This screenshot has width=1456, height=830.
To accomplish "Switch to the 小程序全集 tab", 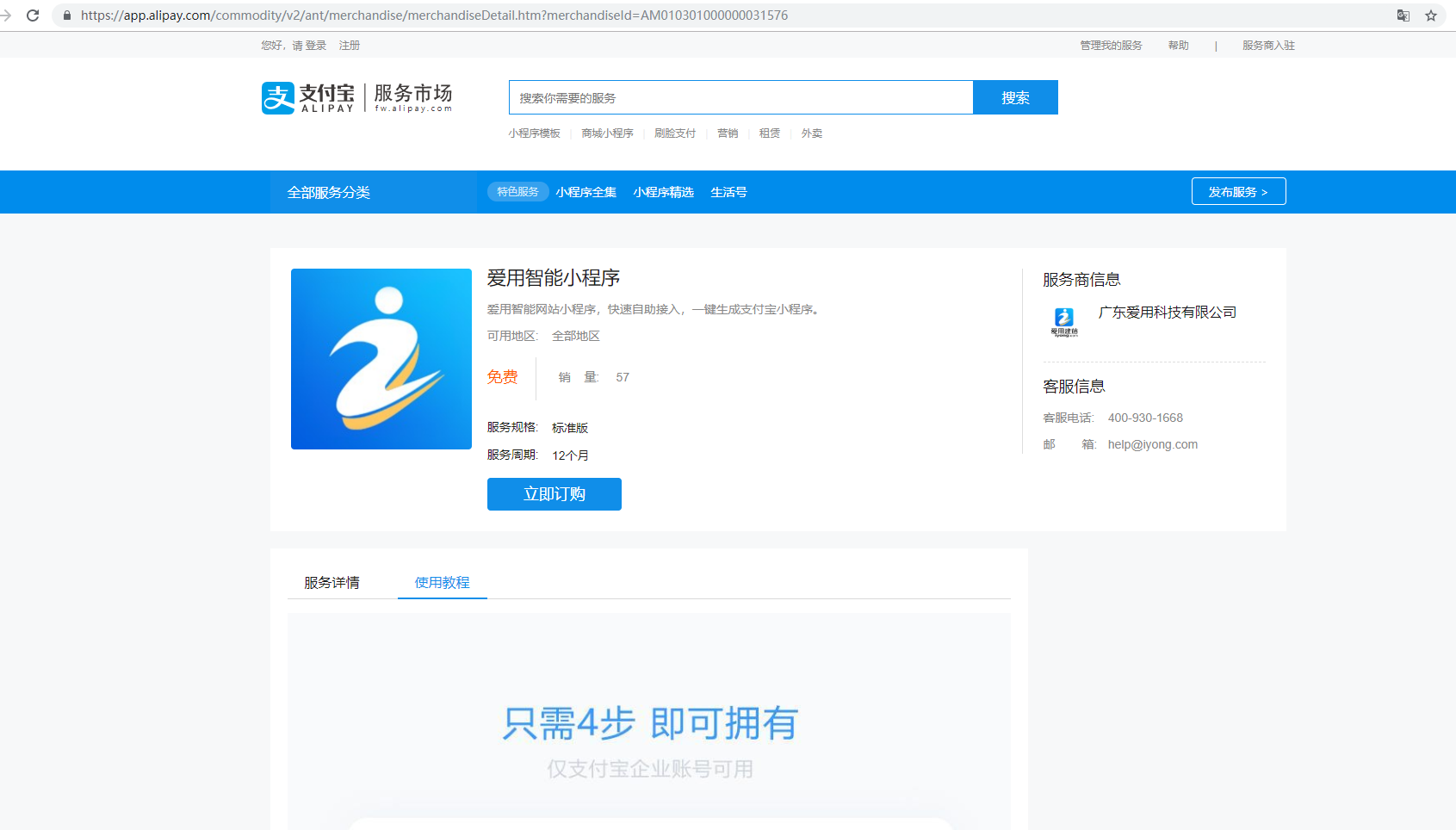I will [586, 192].
